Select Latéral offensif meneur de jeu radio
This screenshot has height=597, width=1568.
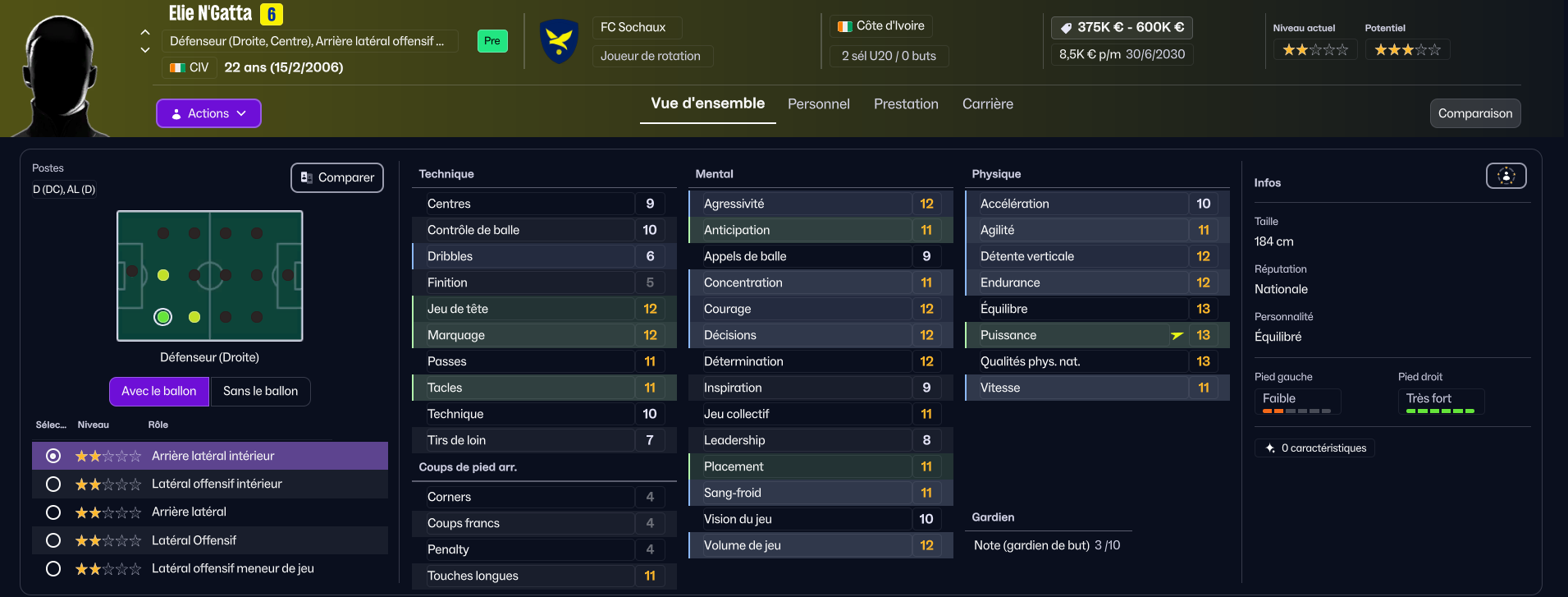point(53,568)
